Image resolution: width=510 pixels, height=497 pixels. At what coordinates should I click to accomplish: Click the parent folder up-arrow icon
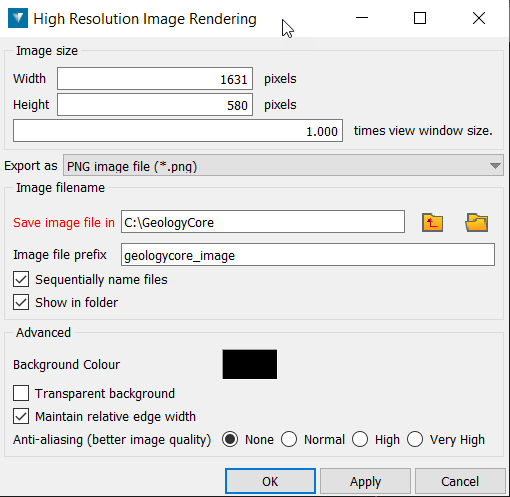(432, 222)
